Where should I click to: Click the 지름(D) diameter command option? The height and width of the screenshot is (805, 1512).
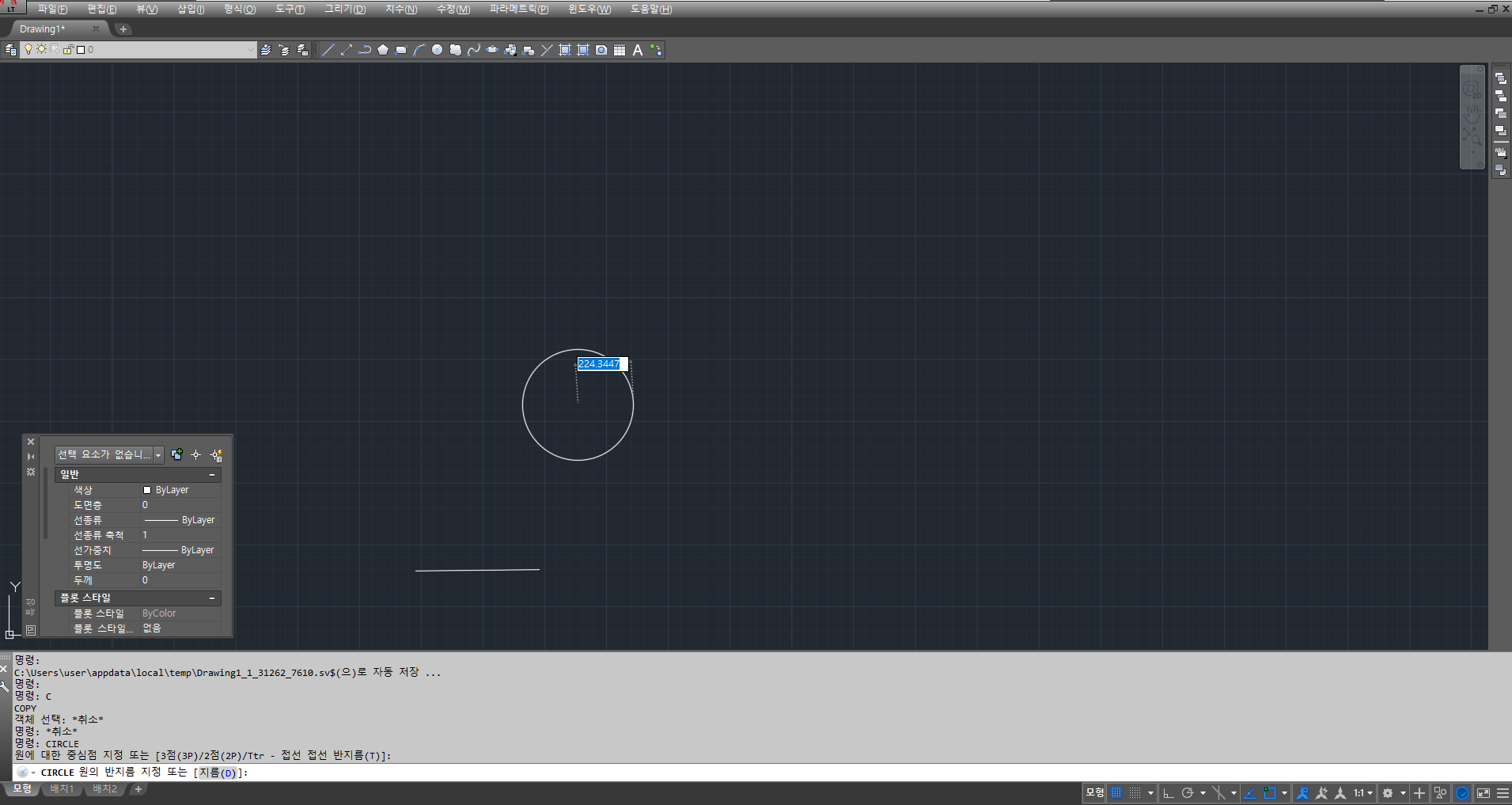218,773
